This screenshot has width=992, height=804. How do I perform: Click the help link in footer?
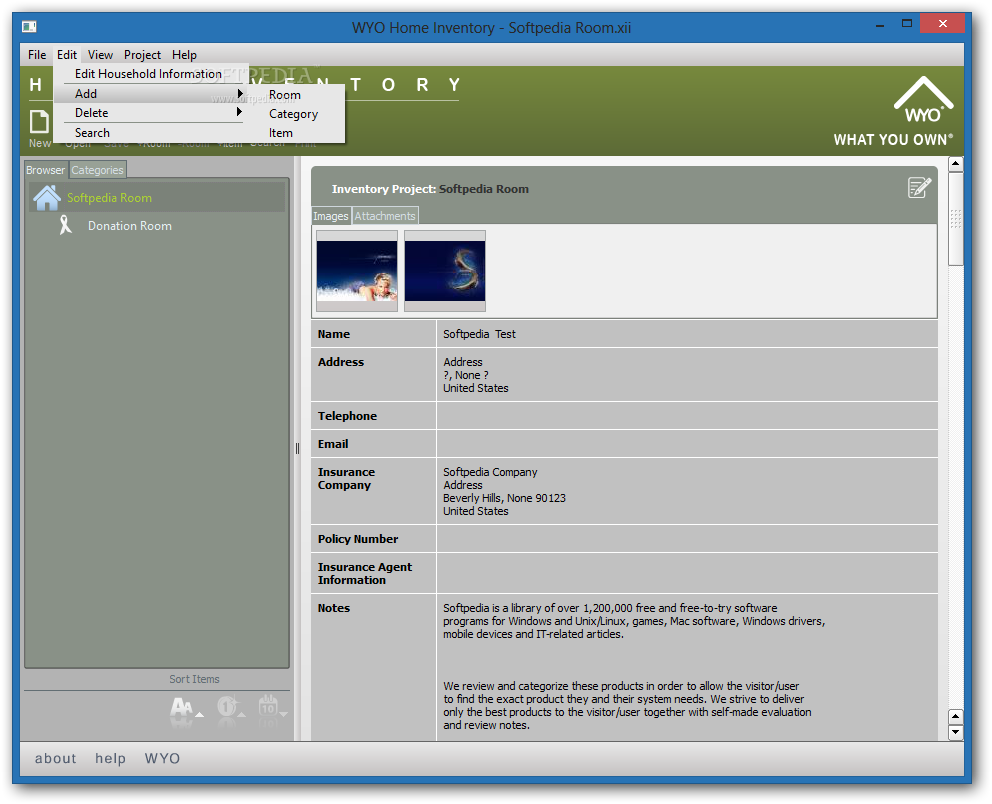click(x=110, y=758)
